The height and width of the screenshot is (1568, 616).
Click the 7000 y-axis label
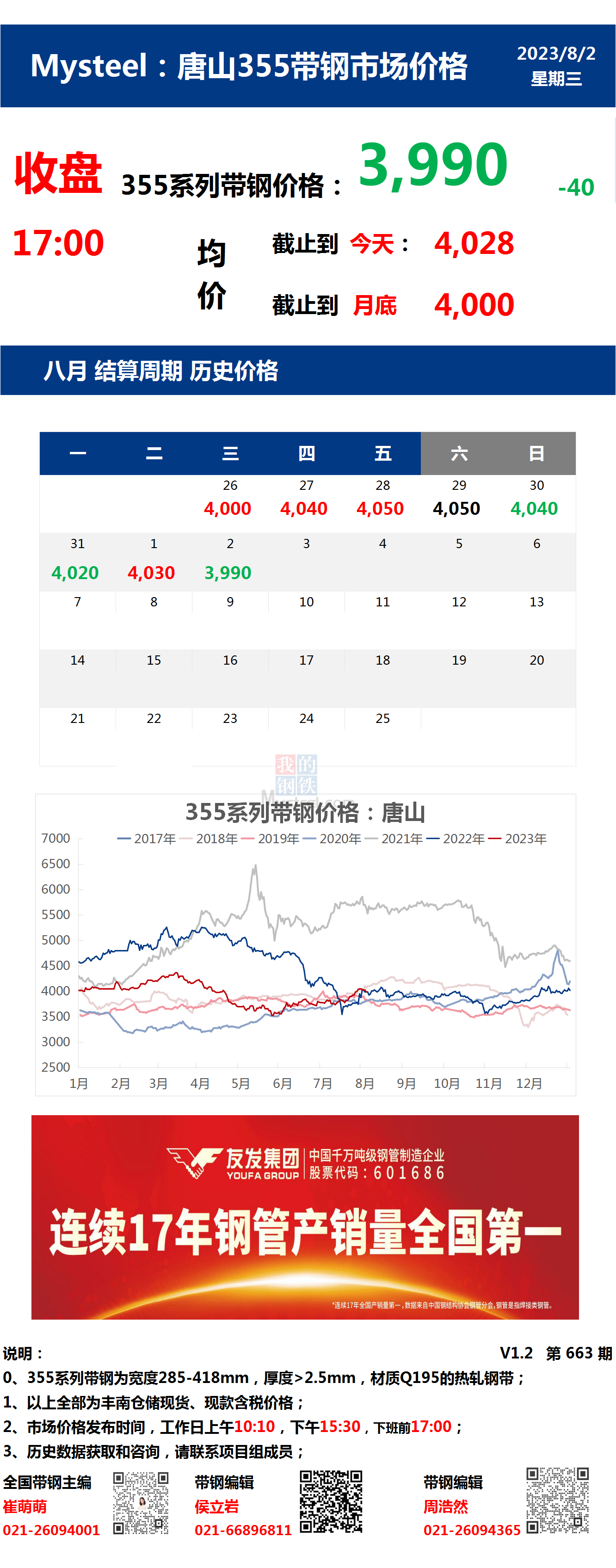click(55, 838)
